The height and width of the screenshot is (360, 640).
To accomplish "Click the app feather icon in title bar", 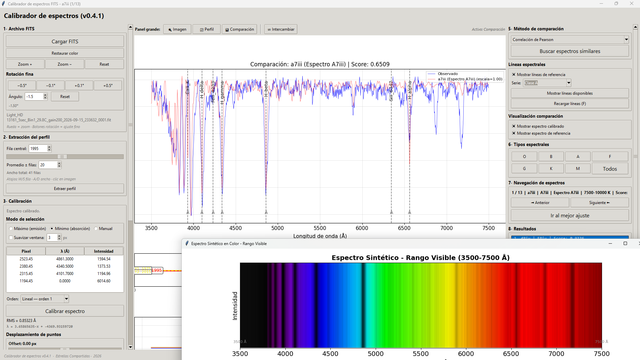I will pyautogui.click(x=4, y=4).
